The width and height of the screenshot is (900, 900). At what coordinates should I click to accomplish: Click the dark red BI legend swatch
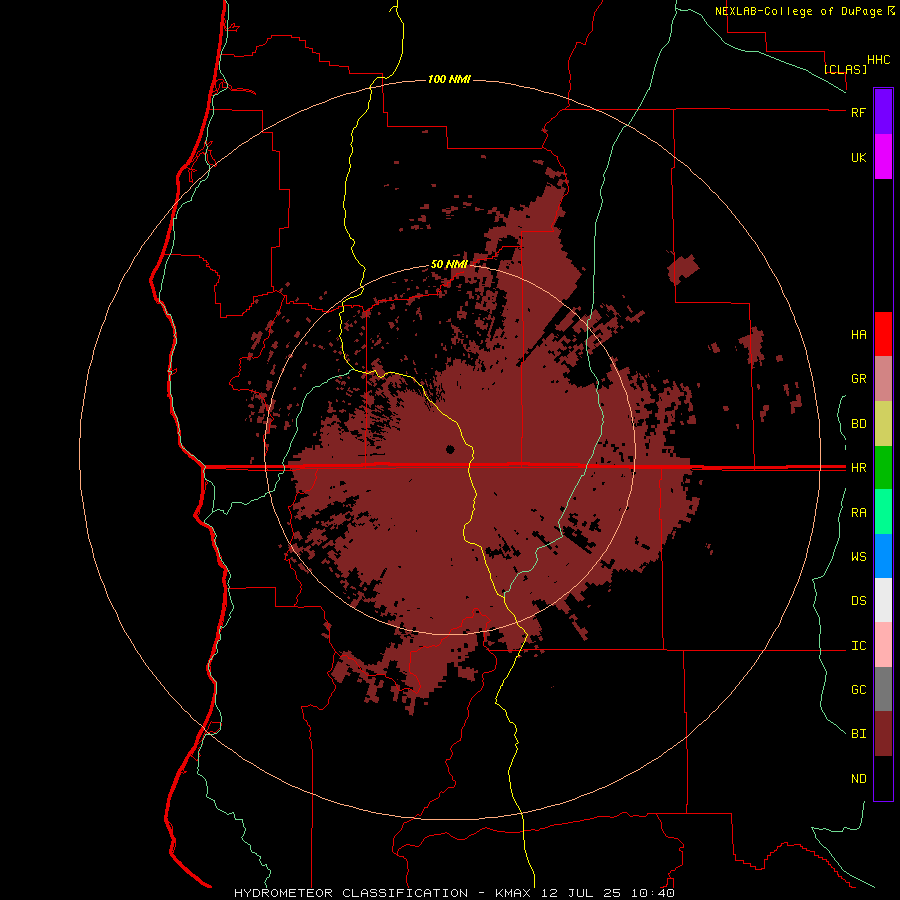(x=883, y=734)
